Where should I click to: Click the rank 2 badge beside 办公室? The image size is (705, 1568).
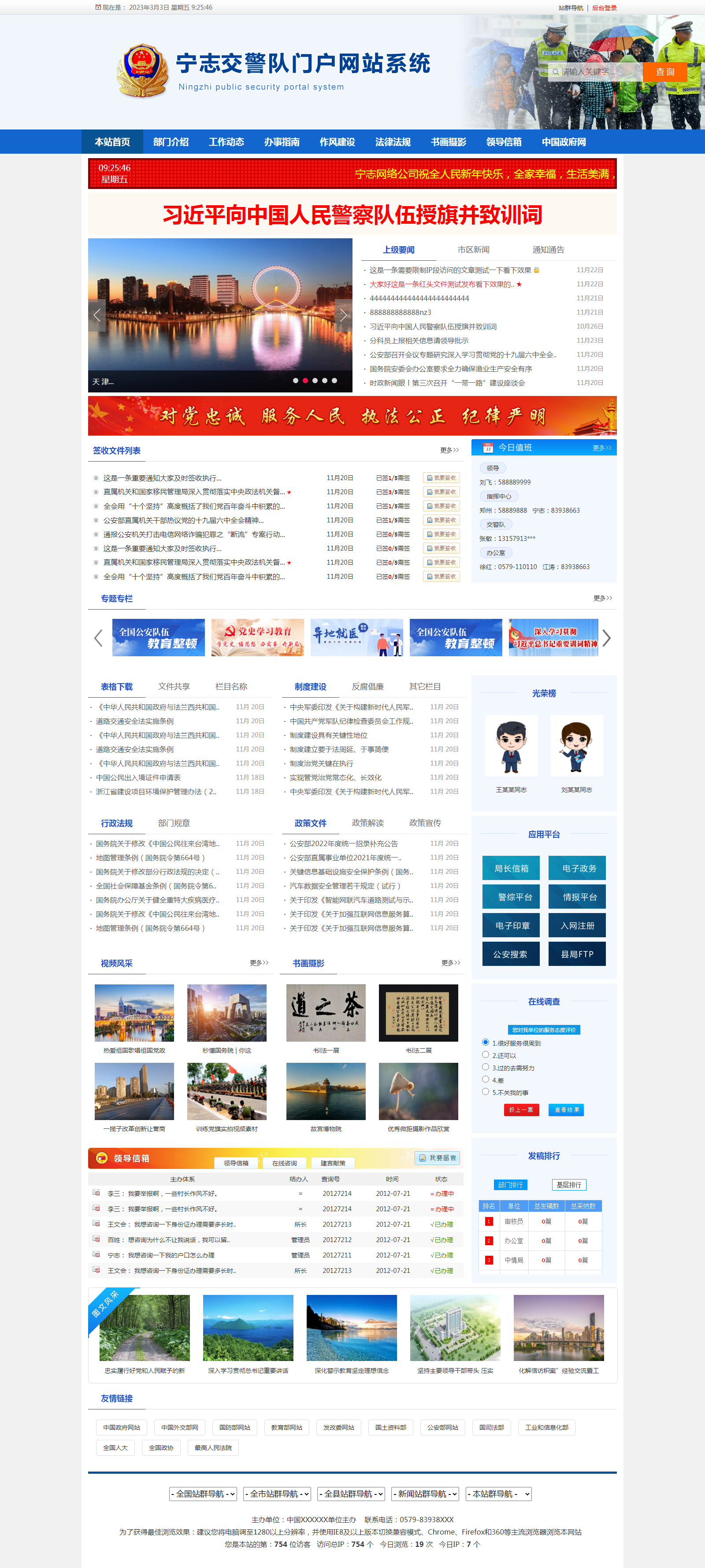click(x=489, y=1240)
